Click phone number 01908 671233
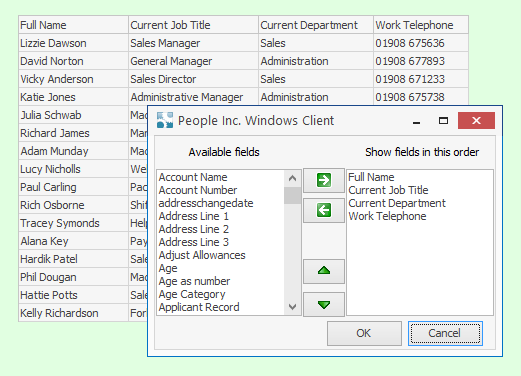521x376 pixels. click(x=421, y=79)
